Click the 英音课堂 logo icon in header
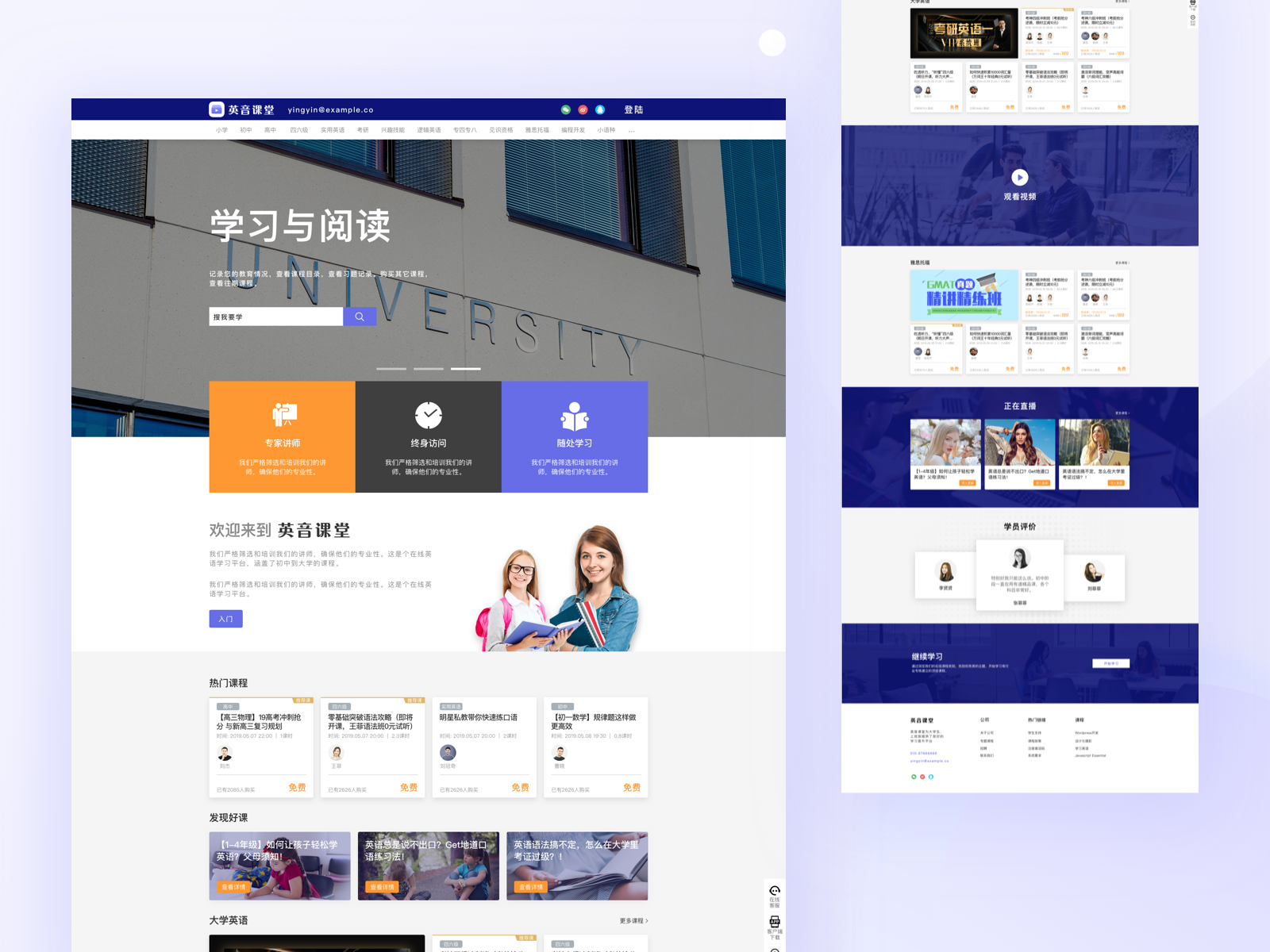1270x952 pixels. 217,109
